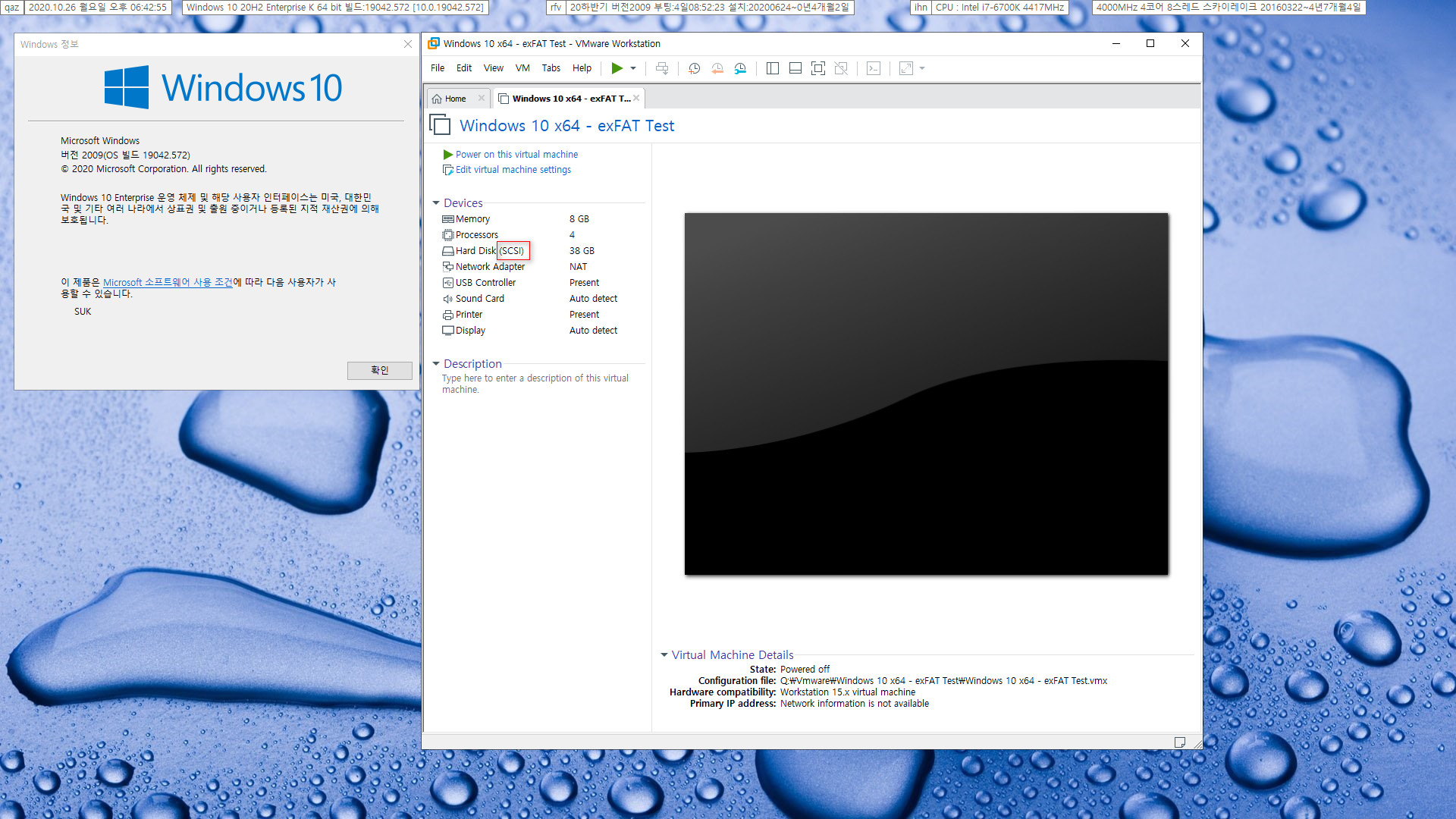Select the Hard Disk (SCSI) device row

coord(542,251)
